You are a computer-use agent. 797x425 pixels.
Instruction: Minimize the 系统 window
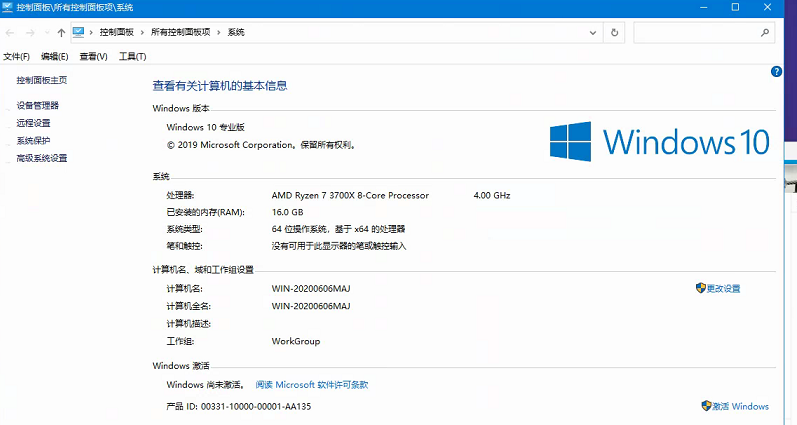[x=703, y=8]
